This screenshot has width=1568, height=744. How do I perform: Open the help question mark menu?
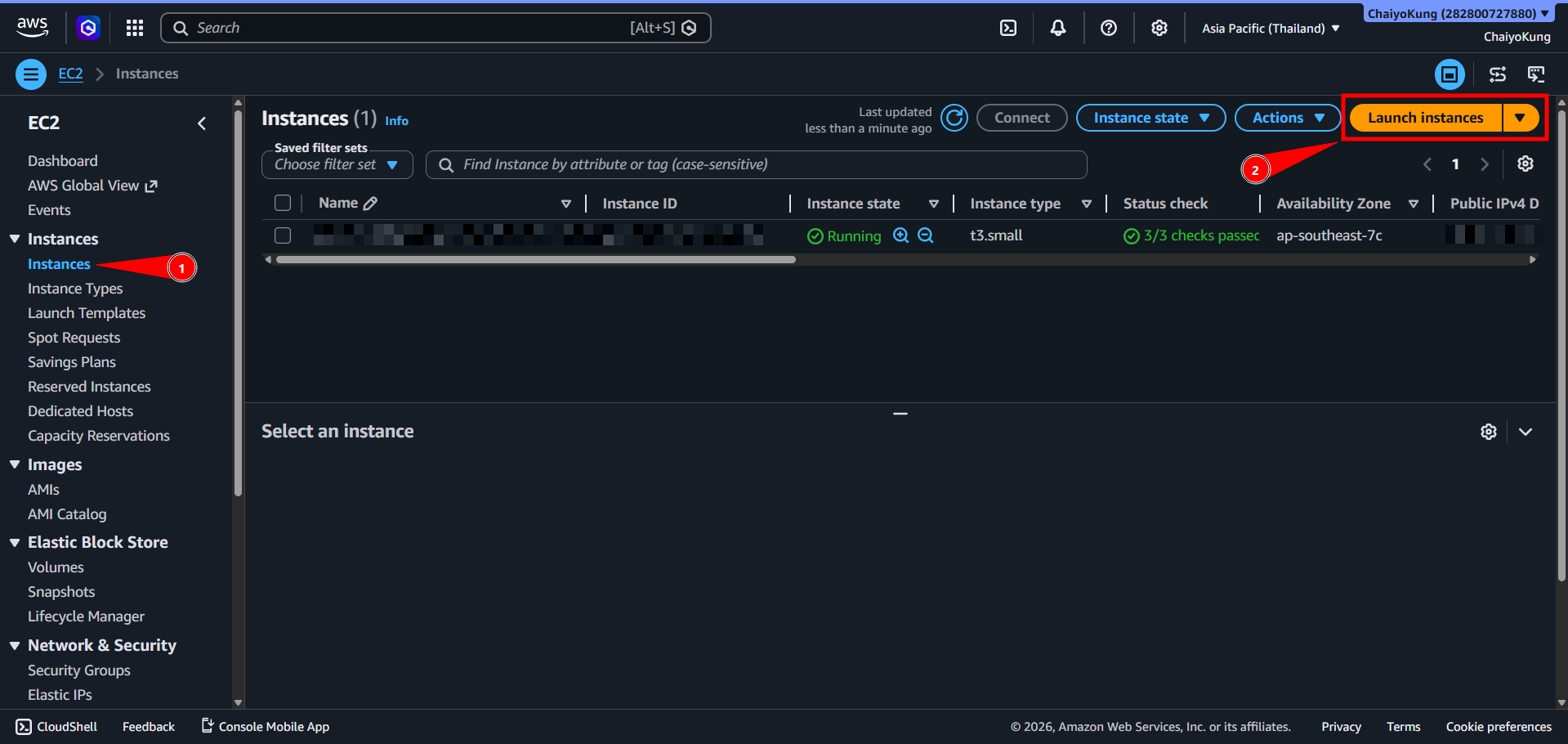pyautogui.click(x=1109, y=28)
